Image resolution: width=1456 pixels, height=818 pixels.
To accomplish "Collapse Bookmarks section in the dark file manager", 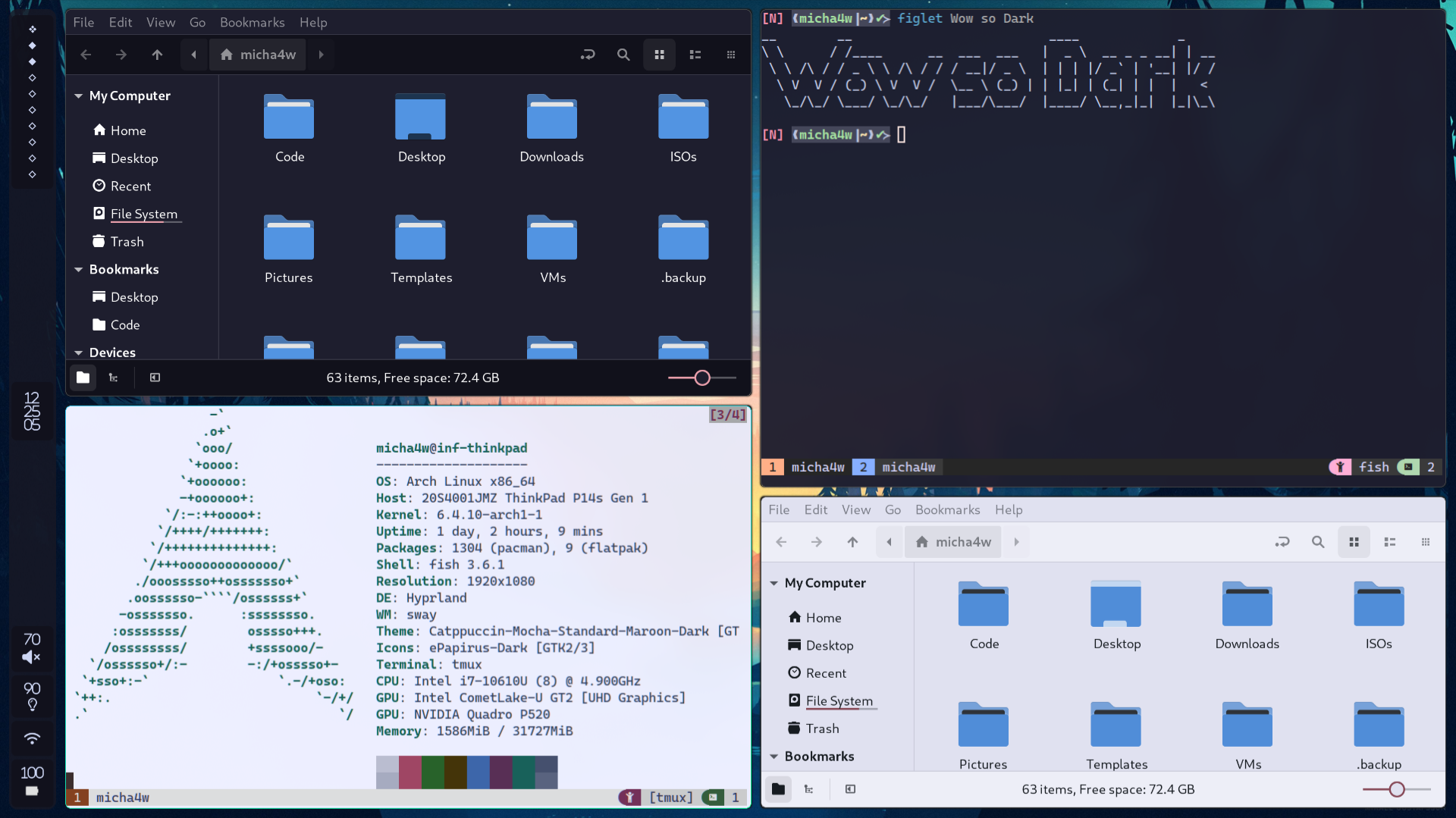I will click(x=78, y=270).
